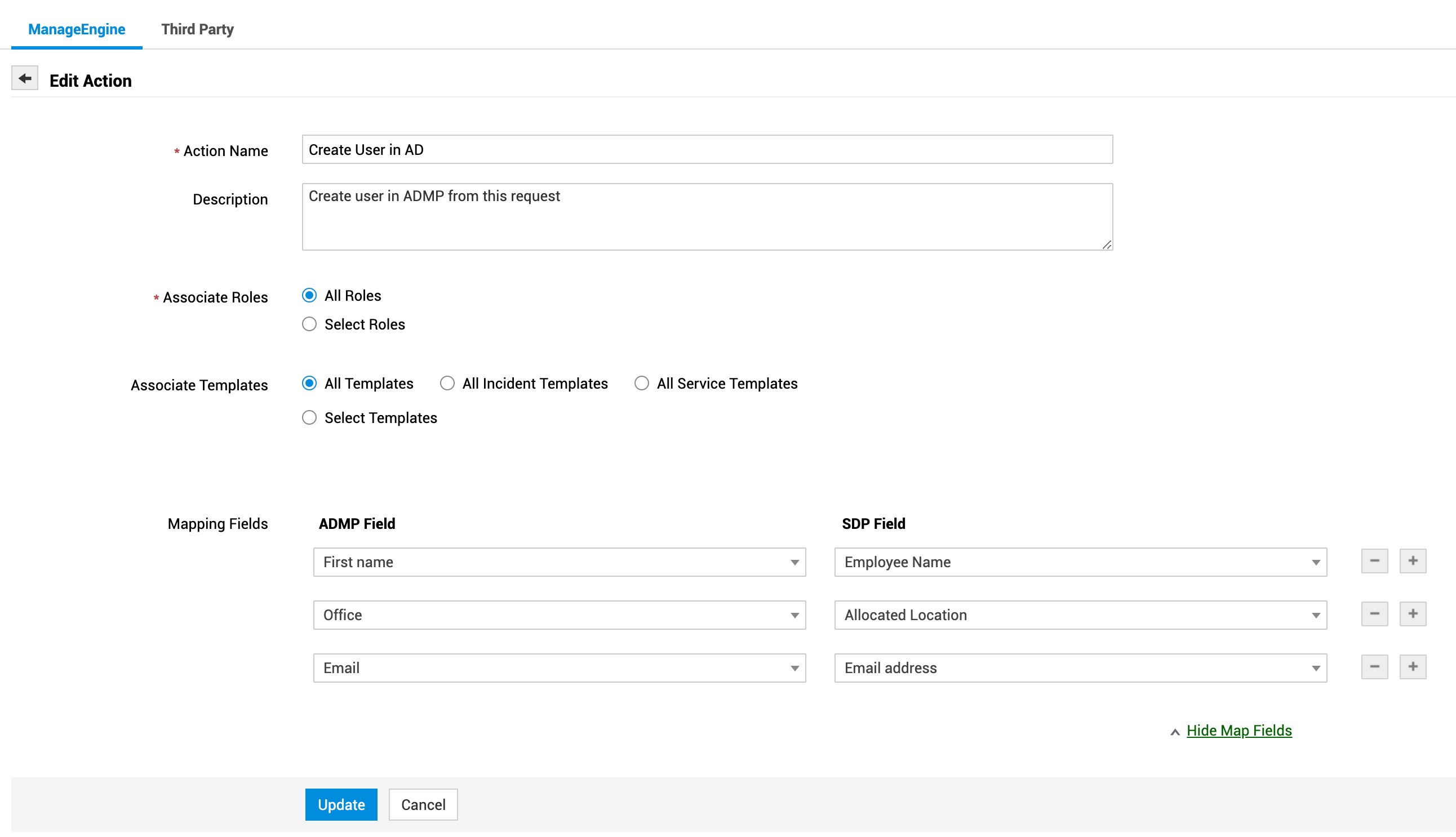Open the Allocated Location SDP dropdown
This screenshot has height=837, width=1456.
[x=1080, y=615]
